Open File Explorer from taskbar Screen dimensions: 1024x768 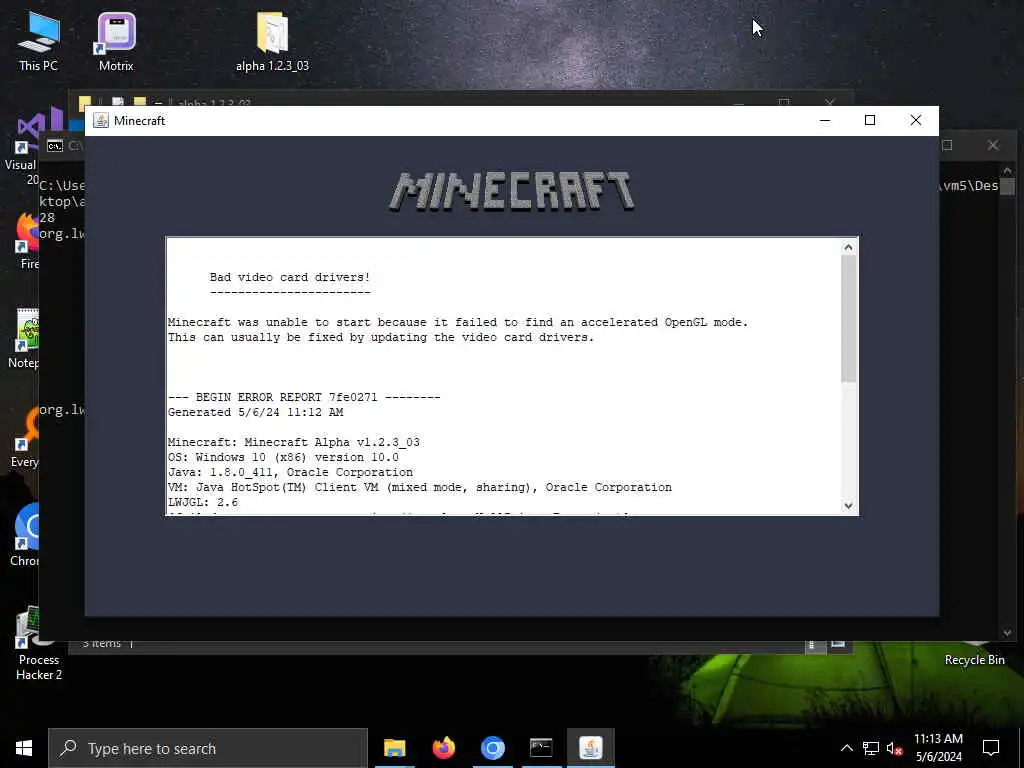click(x=394, y=748)
